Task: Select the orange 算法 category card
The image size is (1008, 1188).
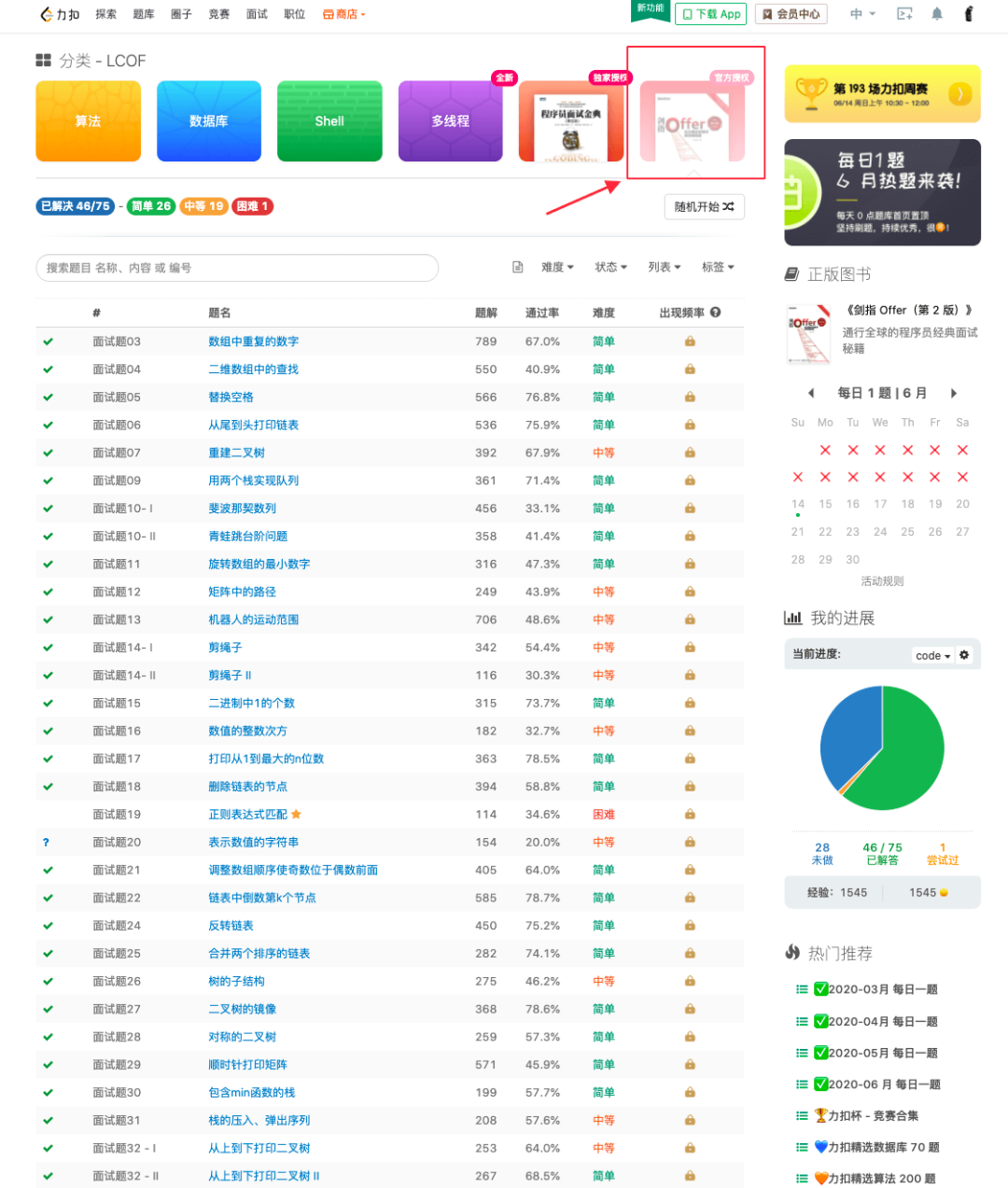Action: pyautogui.click(x=88, y=121)
